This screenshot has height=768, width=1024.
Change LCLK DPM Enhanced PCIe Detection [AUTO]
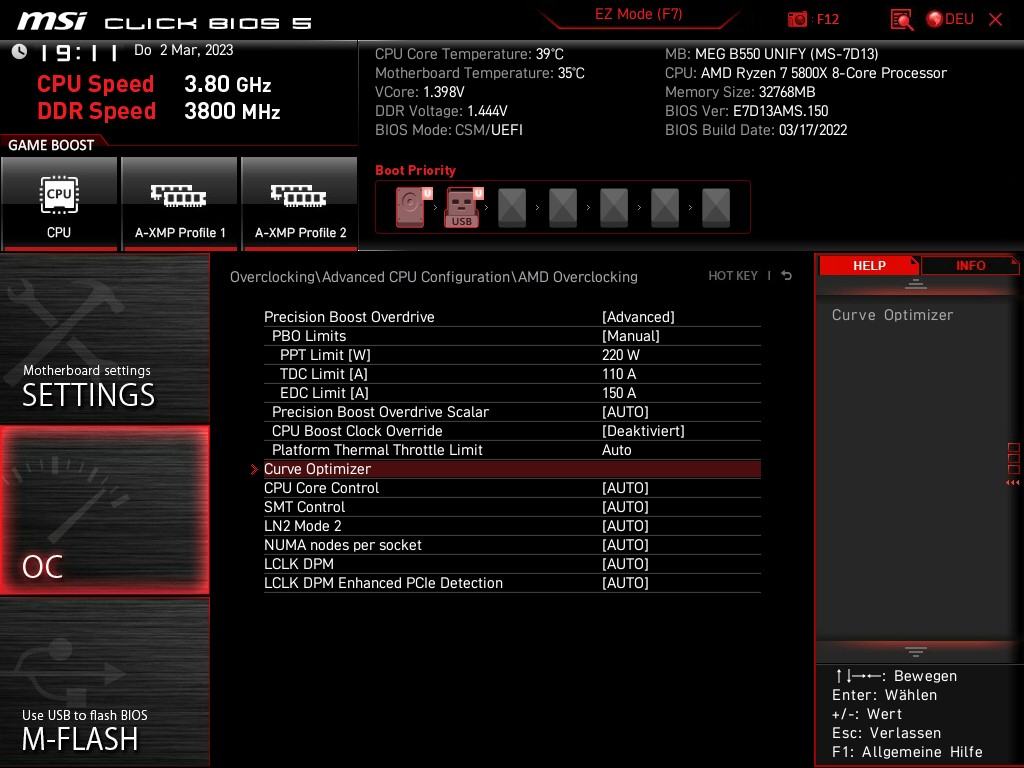[625, 583]
